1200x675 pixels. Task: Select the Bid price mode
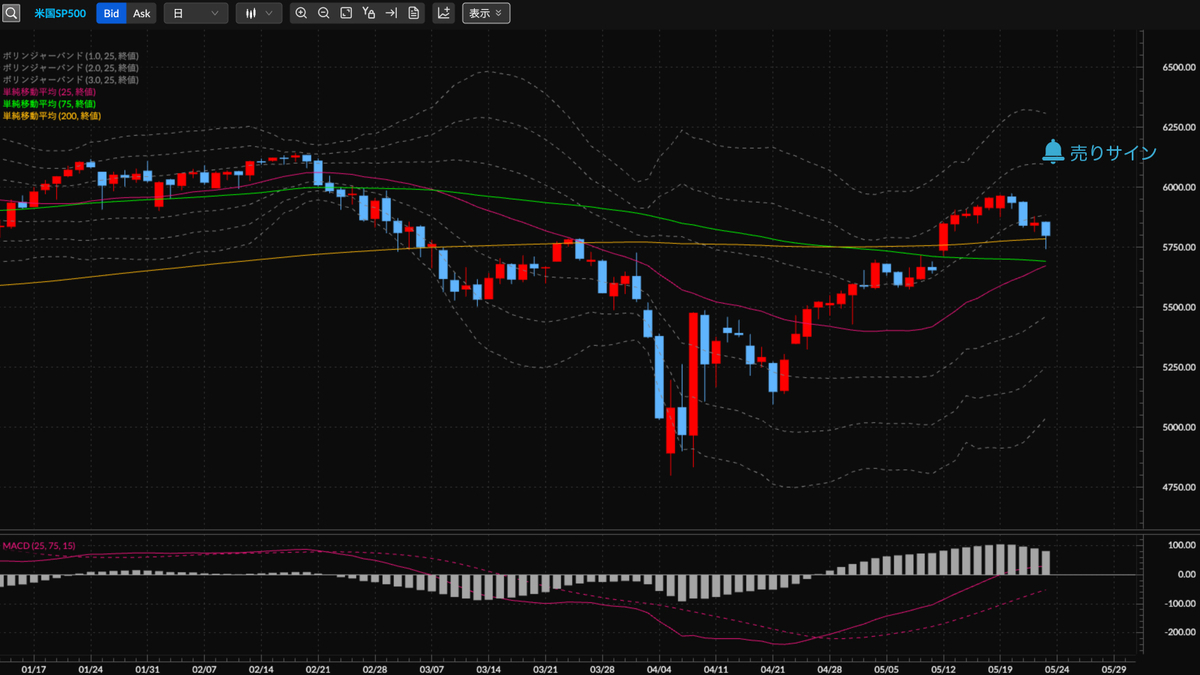pos(113,13)
